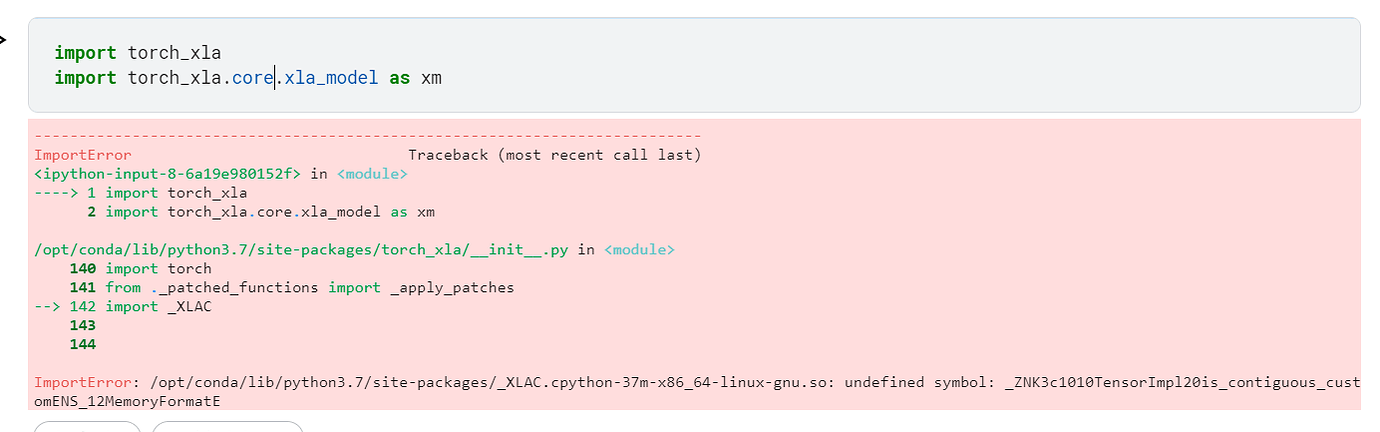Image resolution: width=1380 pixels, height=432 pixels.
Task: Click the '-->' arrow at line 142
Action: click(47, 306)
